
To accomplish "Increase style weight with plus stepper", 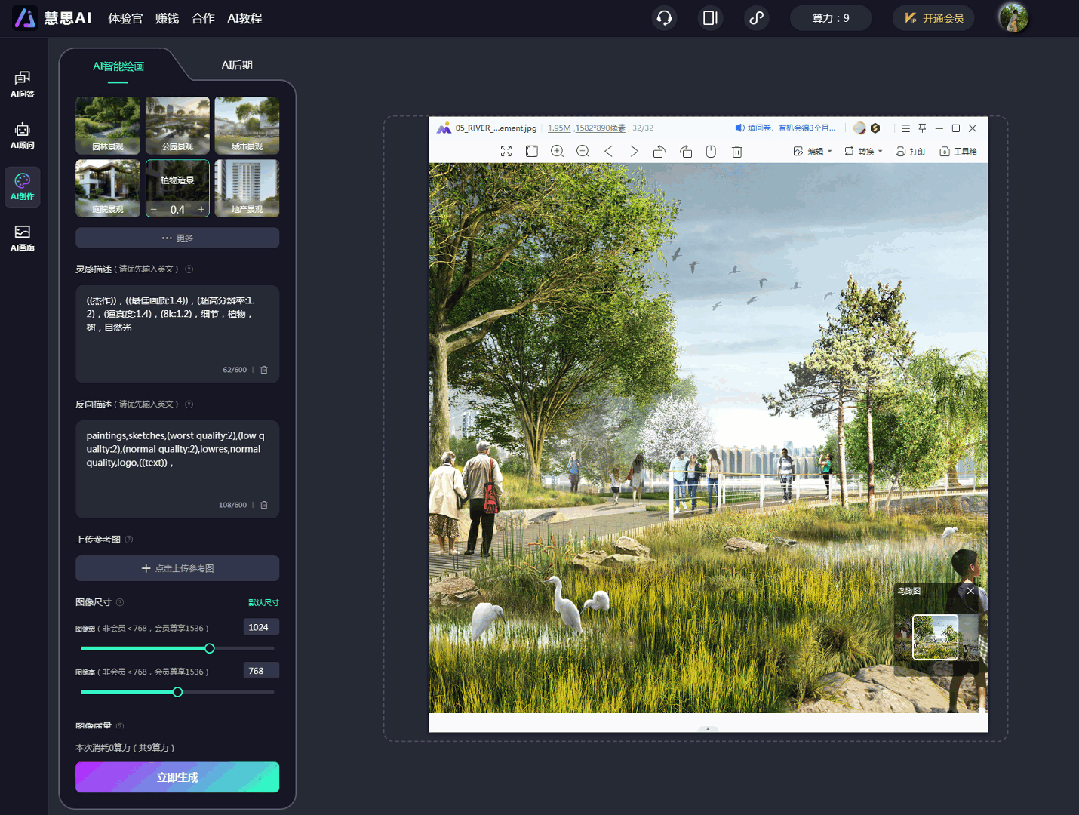I will point(201,209).
